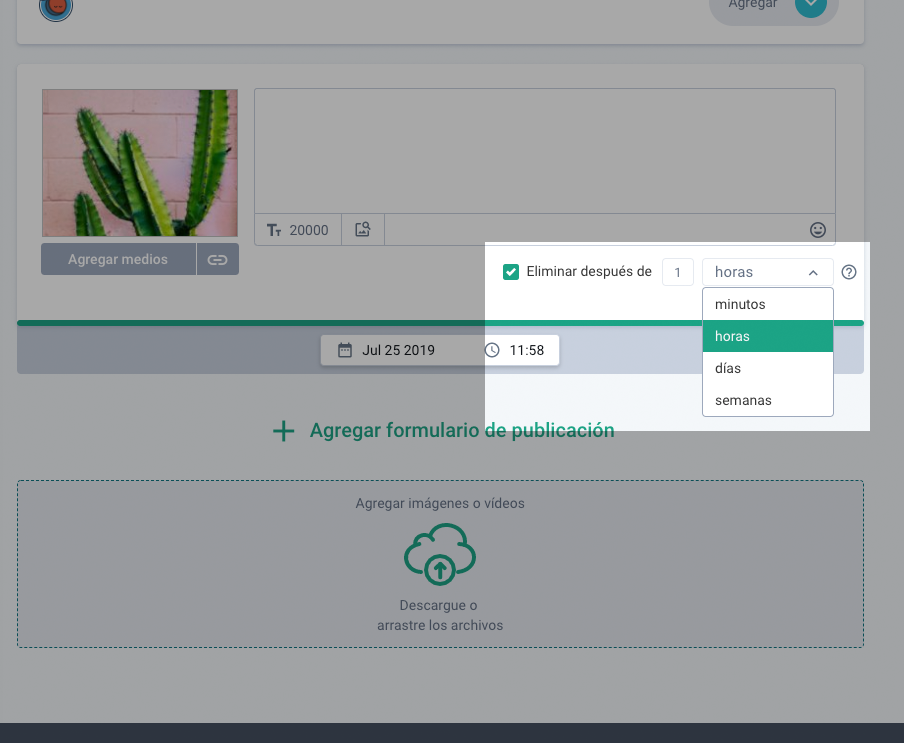Open the emoji picker in the text box
Viewport: 904px width, 743px height.
point(818,230)
